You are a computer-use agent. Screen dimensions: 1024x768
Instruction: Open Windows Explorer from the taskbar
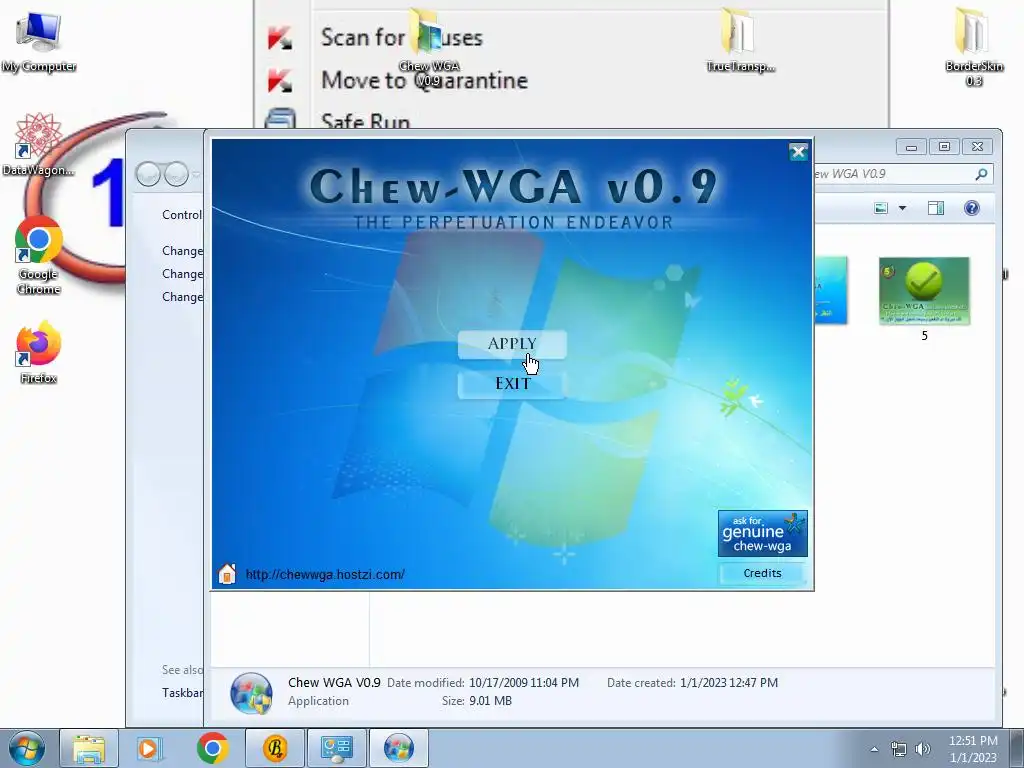click(x=89, y=748)
